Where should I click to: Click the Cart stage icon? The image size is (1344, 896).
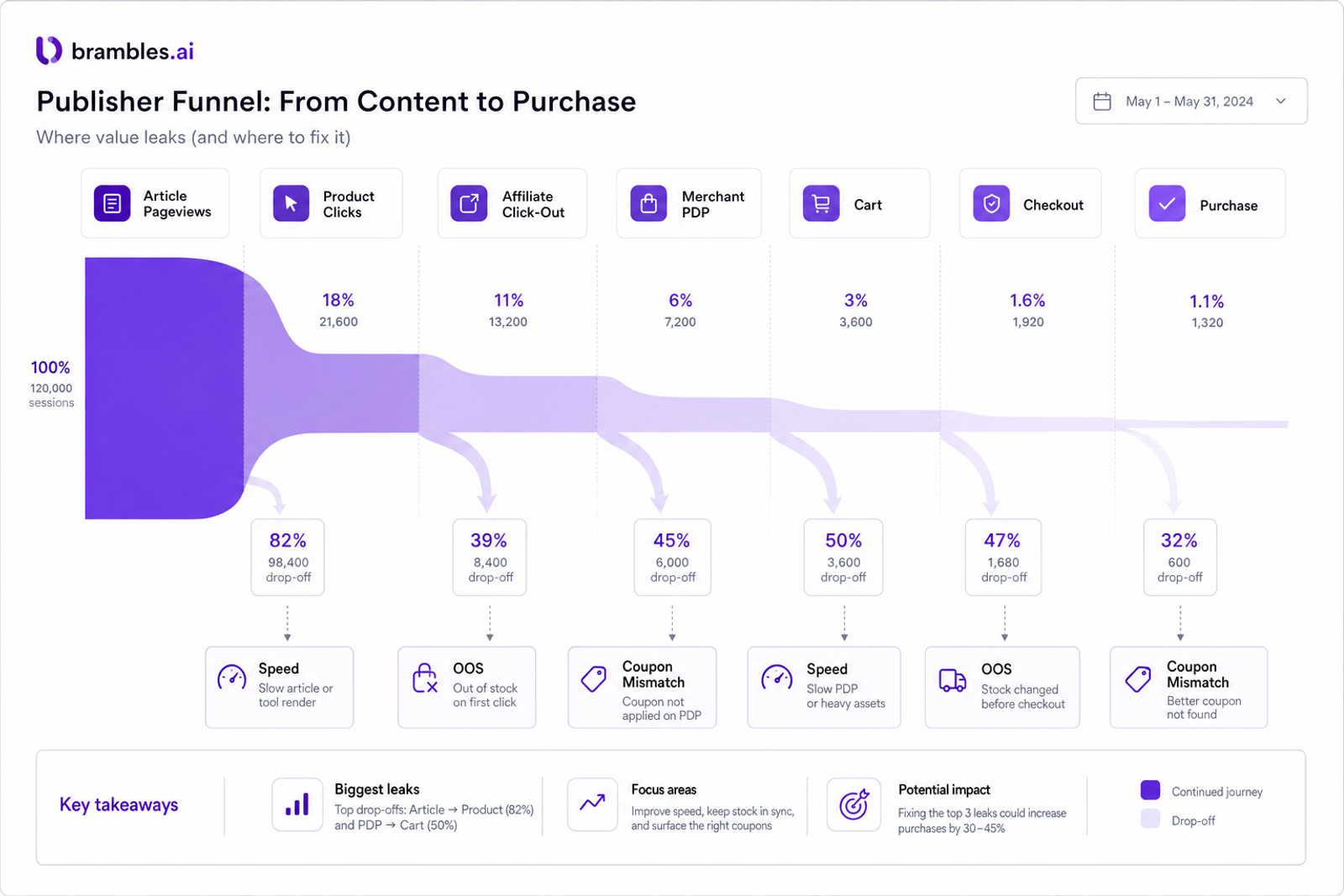coord(821,203)
